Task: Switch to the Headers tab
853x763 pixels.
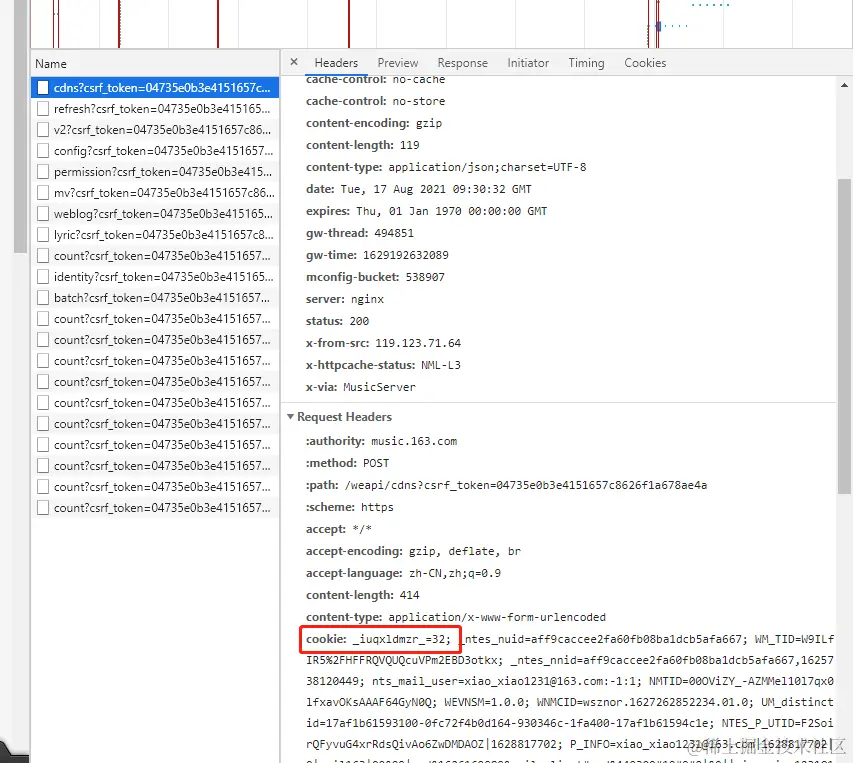Action: tap(336, 63)
